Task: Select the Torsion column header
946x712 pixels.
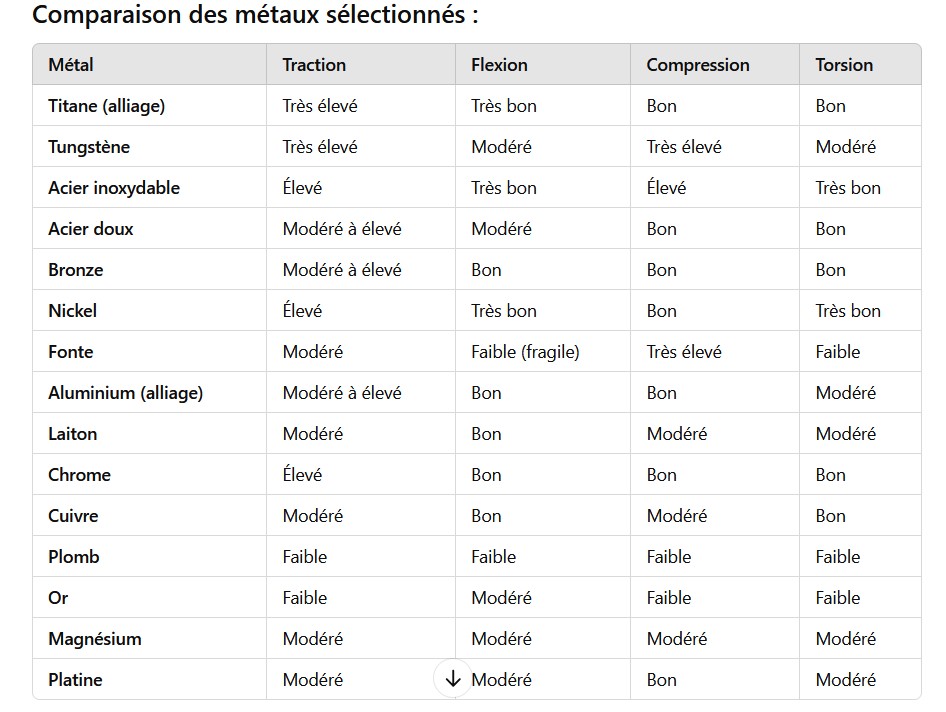Action: click(x=844, y=65)
